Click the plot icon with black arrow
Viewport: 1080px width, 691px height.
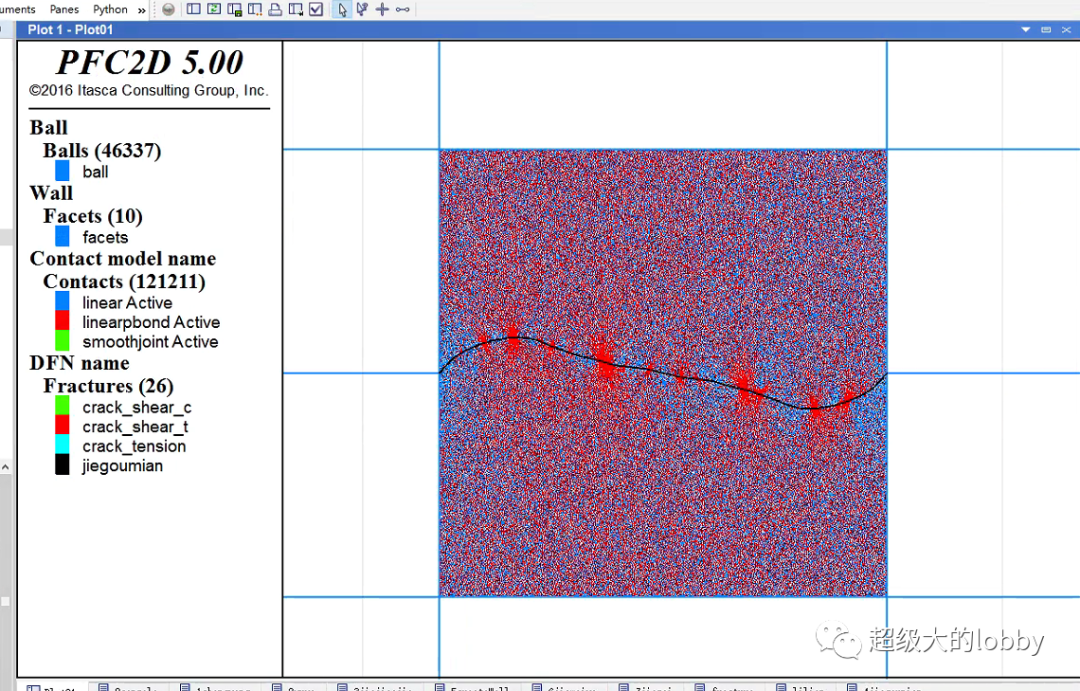coord(295,10)
